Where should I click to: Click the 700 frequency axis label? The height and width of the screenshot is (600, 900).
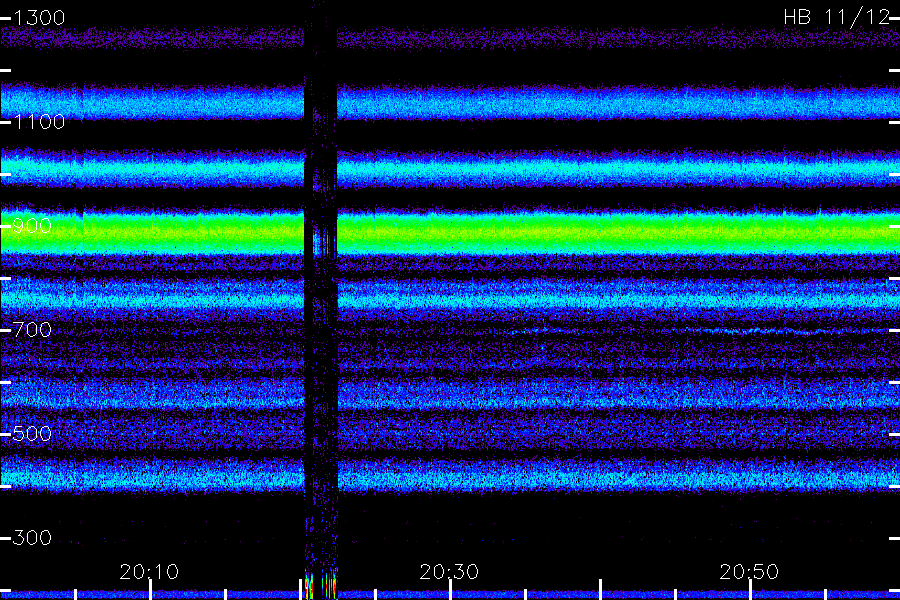click(32, 330)
